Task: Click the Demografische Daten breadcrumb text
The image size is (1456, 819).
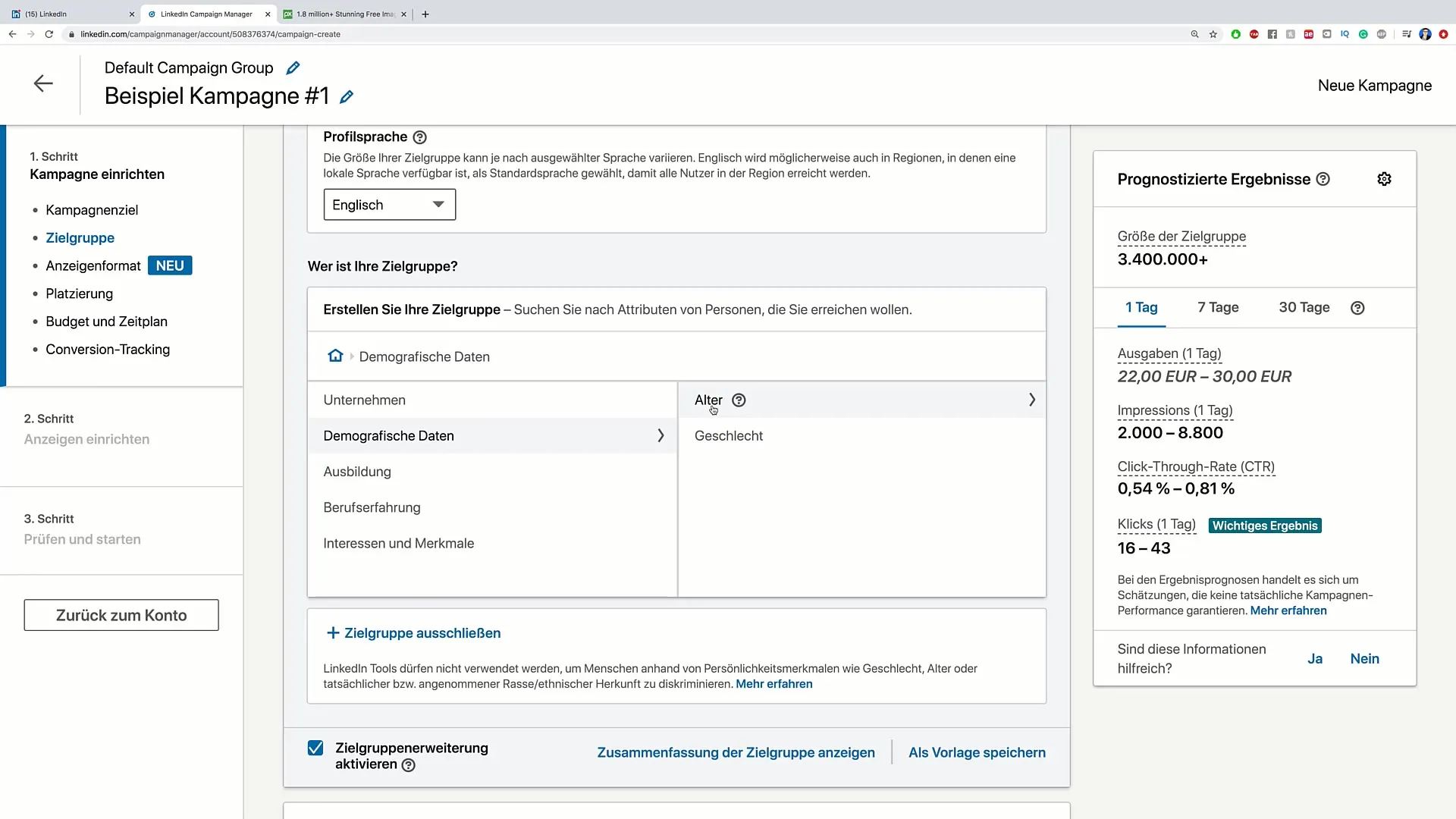Action: click(424, 356)
